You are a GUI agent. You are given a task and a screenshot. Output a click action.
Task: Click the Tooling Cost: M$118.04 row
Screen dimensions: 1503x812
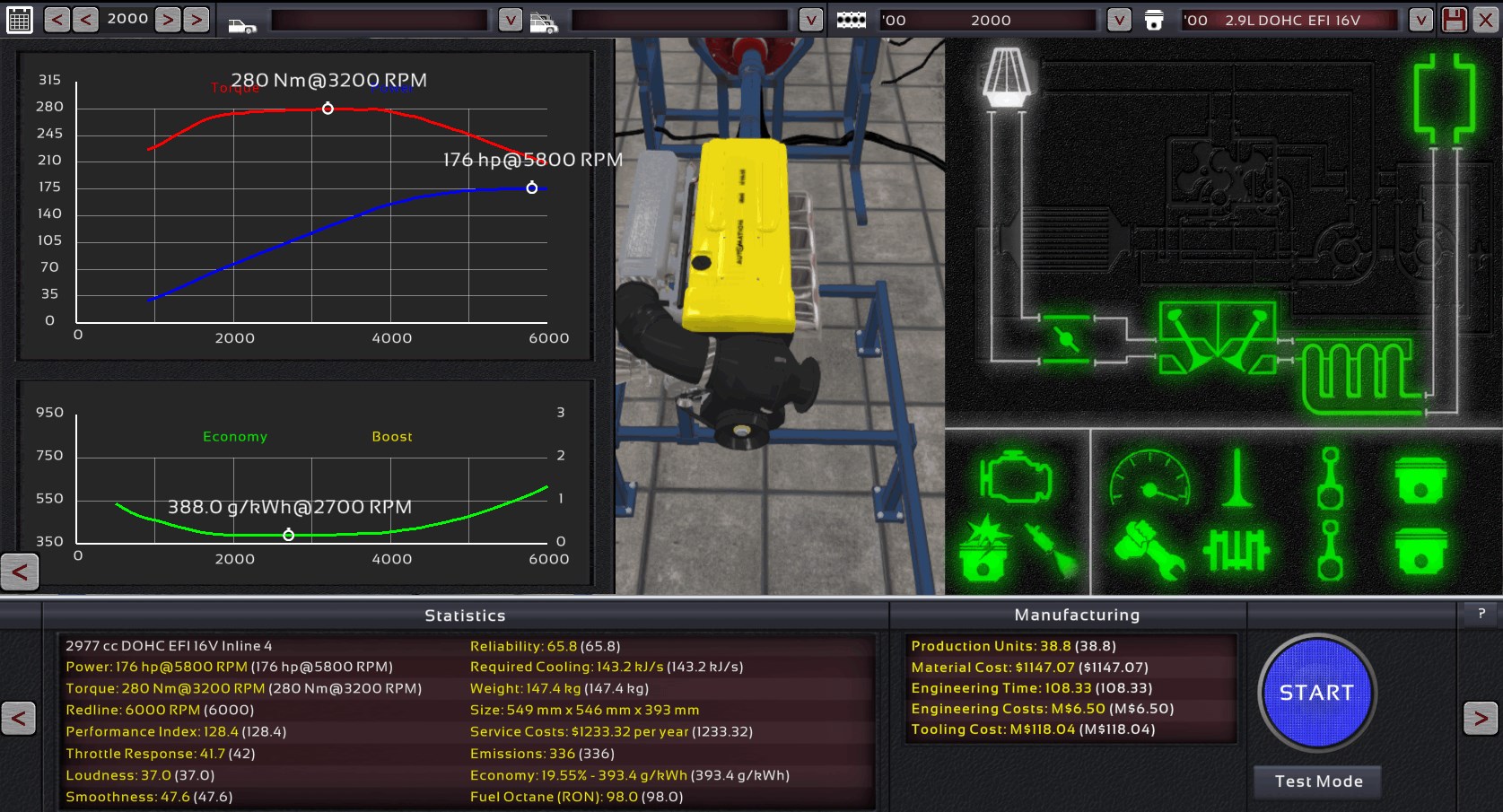[x=1071, y=729]
